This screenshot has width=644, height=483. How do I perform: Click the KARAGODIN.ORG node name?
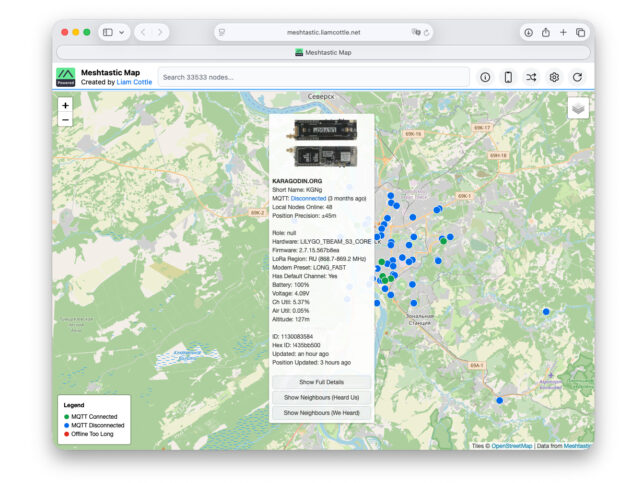click(x=297, y=181)
